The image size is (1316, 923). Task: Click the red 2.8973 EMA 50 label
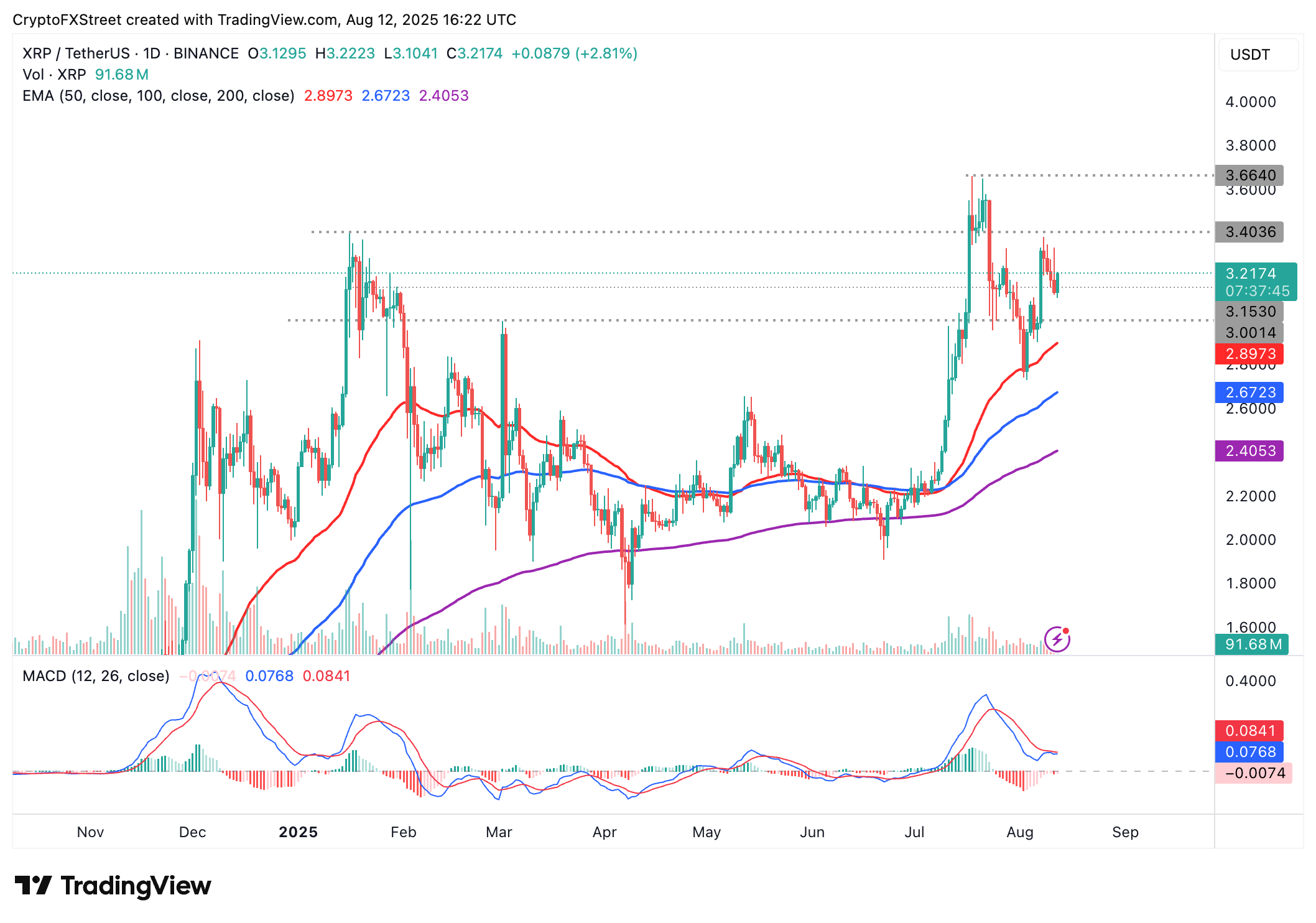[1249, 354]
